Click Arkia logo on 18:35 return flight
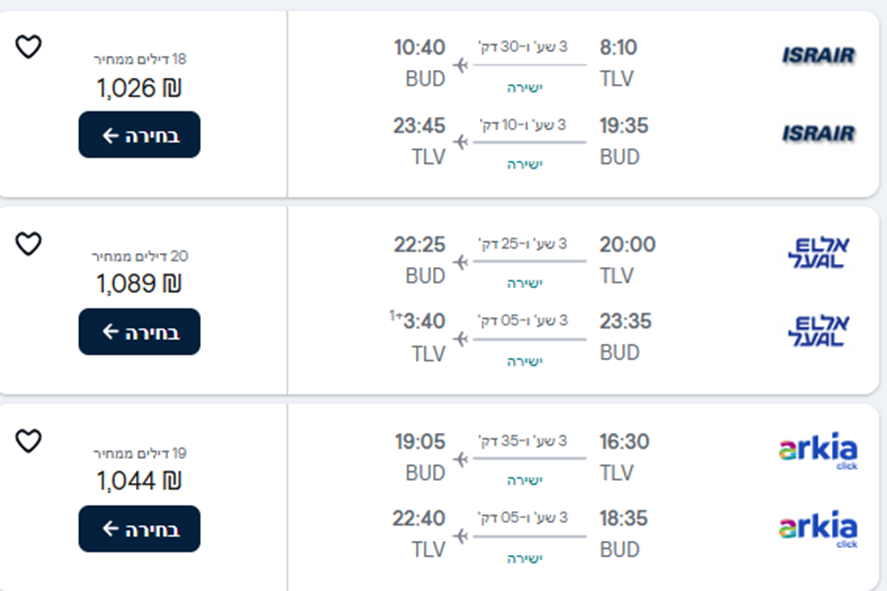Screen dimensions: 887x591 tap(818, 529)
